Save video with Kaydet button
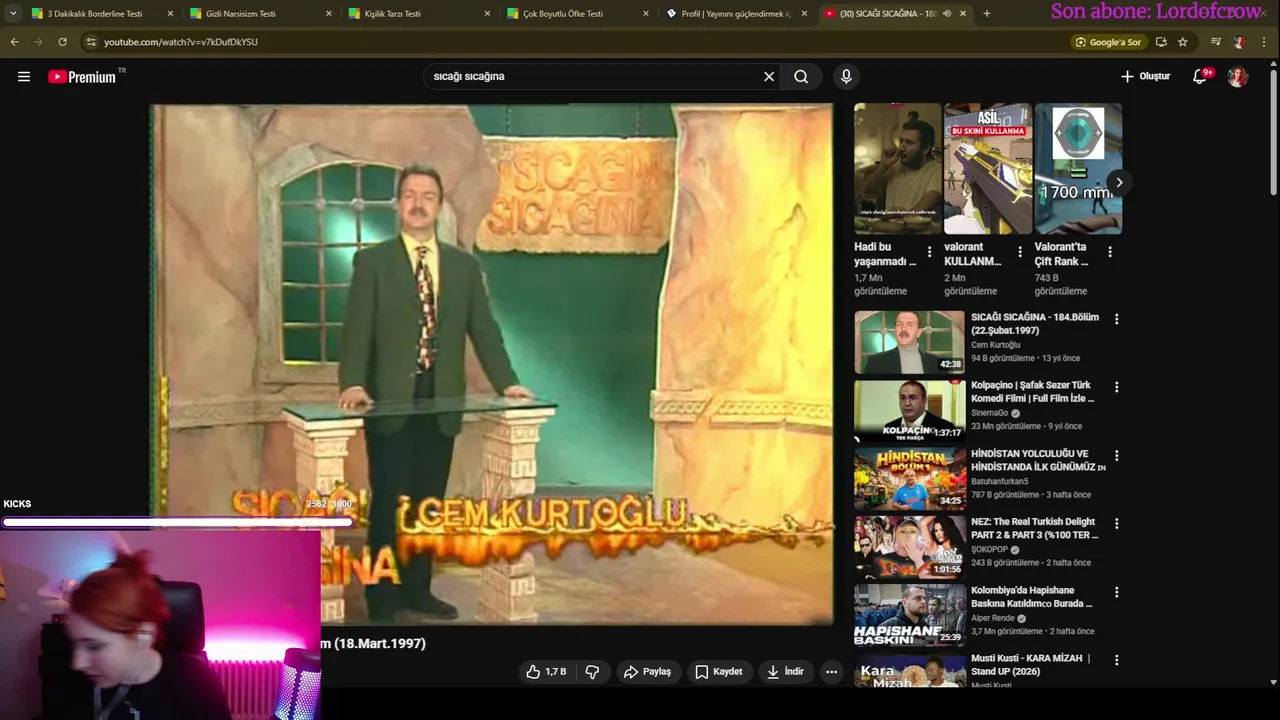1280x720 pixels. point(719,672)
